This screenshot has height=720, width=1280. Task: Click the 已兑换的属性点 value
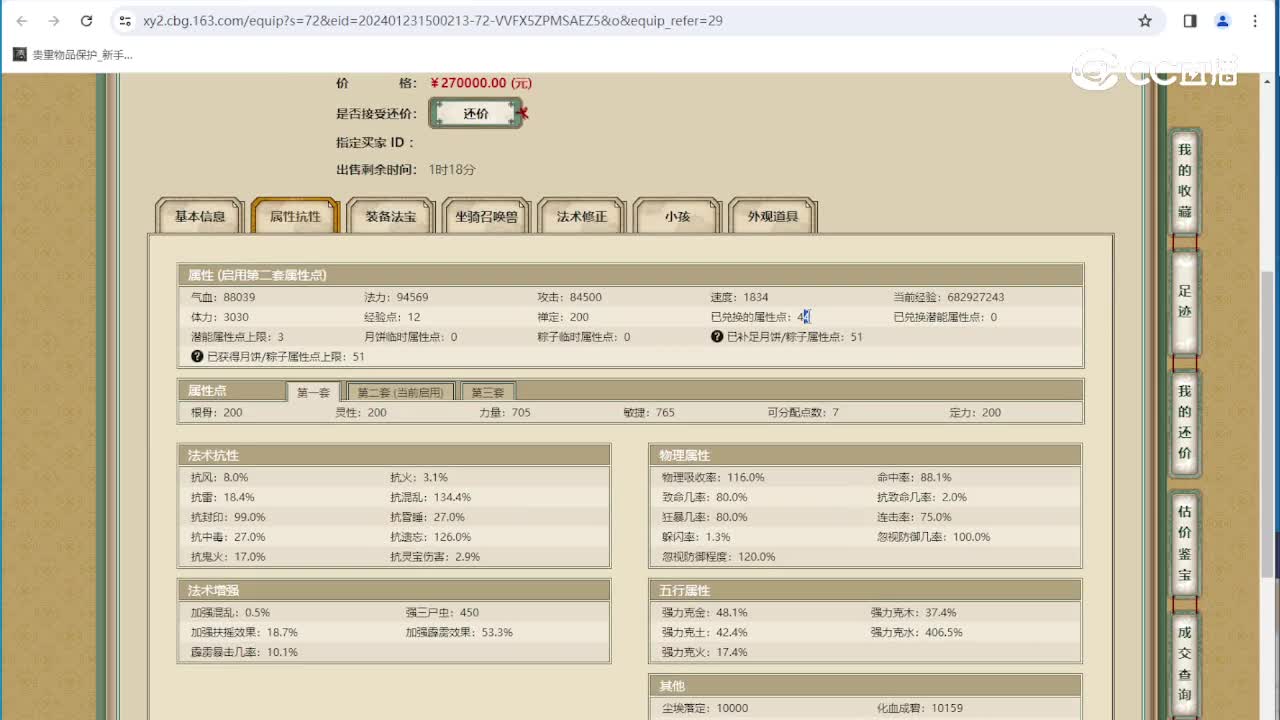point(804,317)
